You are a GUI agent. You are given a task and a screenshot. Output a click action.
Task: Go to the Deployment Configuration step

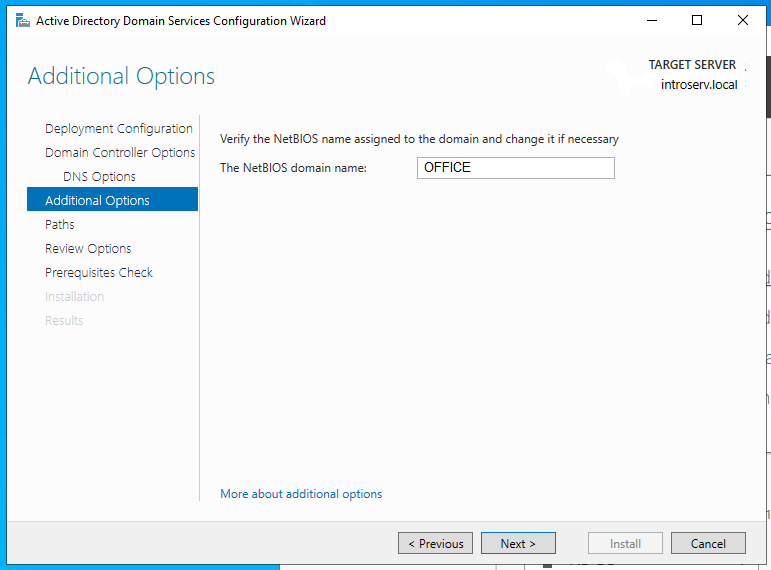click(118, 129)
